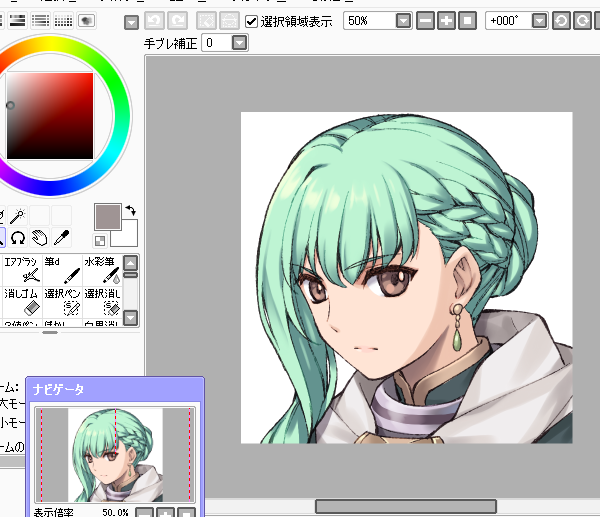Click the brush list scroll up arrow
Screen dimensions: 600x518
130,263
